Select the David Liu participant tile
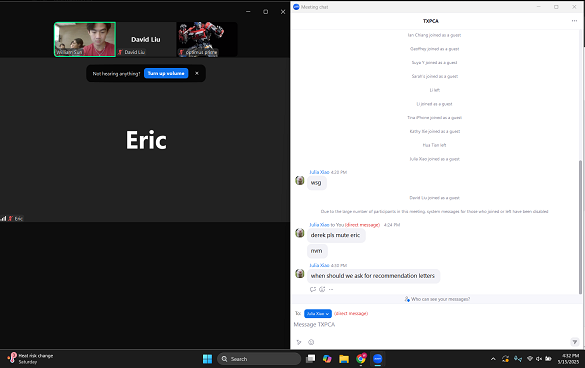 pyautogui.click(x=146, y=39)
